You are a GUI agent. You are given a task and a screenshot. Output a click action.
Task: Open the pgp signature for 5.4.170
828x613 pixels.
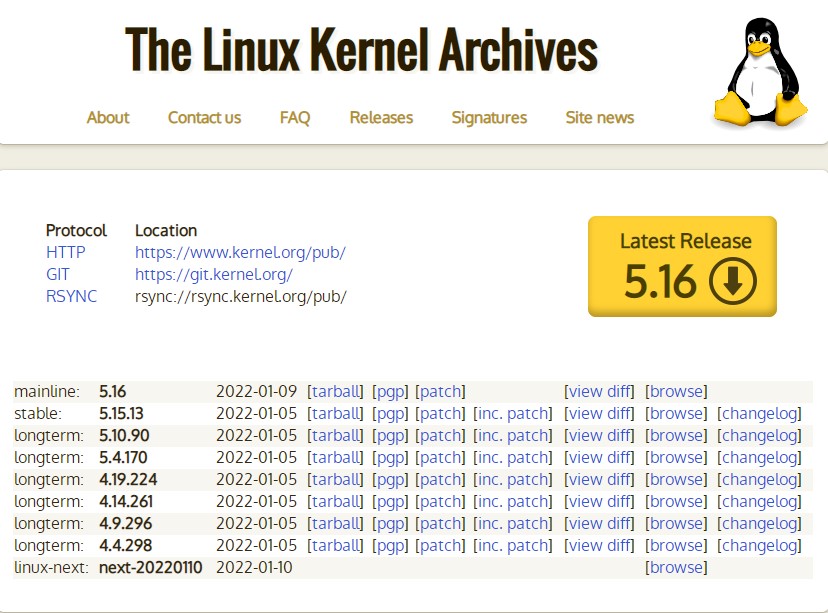point(390,457)
